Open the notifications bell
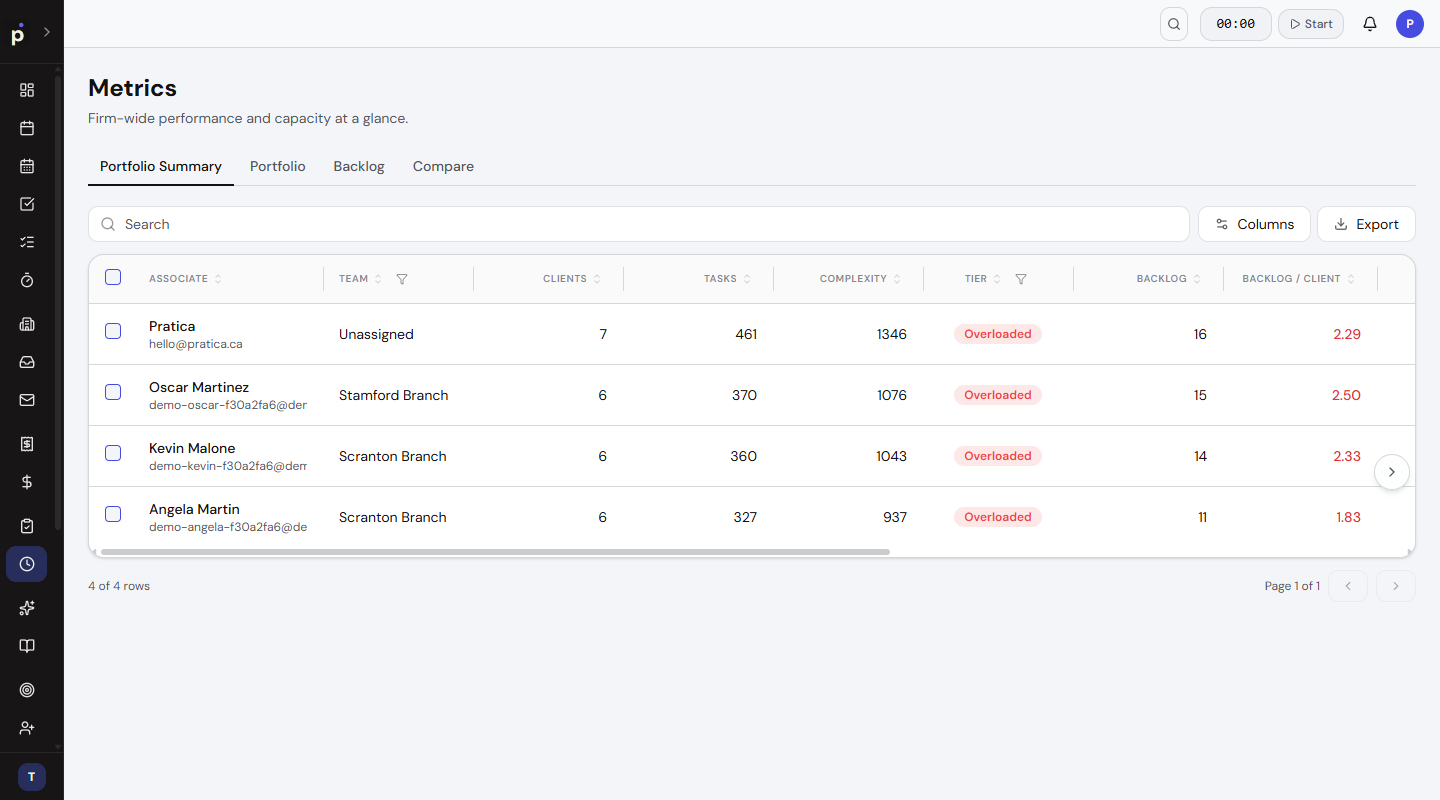This screenshot has height=800, width=1440. 1370,24
